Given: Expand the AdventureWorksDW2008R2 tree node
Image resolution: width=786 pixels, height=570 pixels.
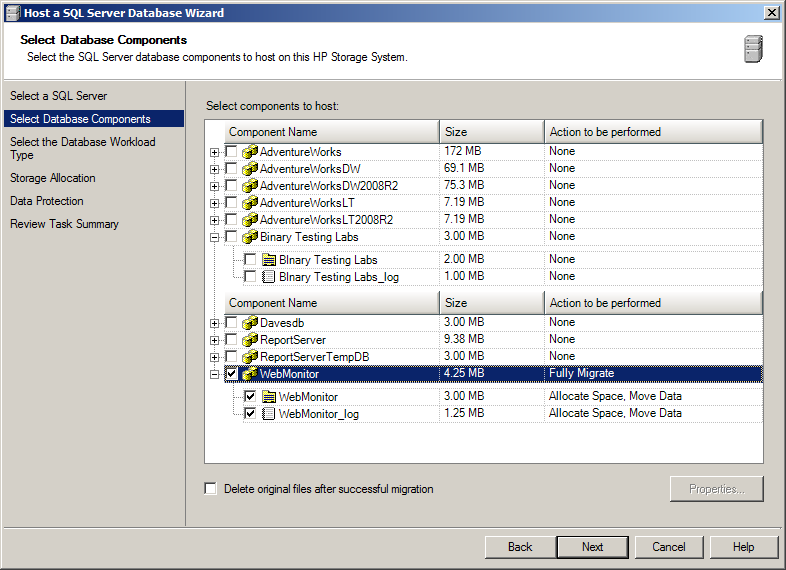Looking at the screenshot, I should 215,186.
